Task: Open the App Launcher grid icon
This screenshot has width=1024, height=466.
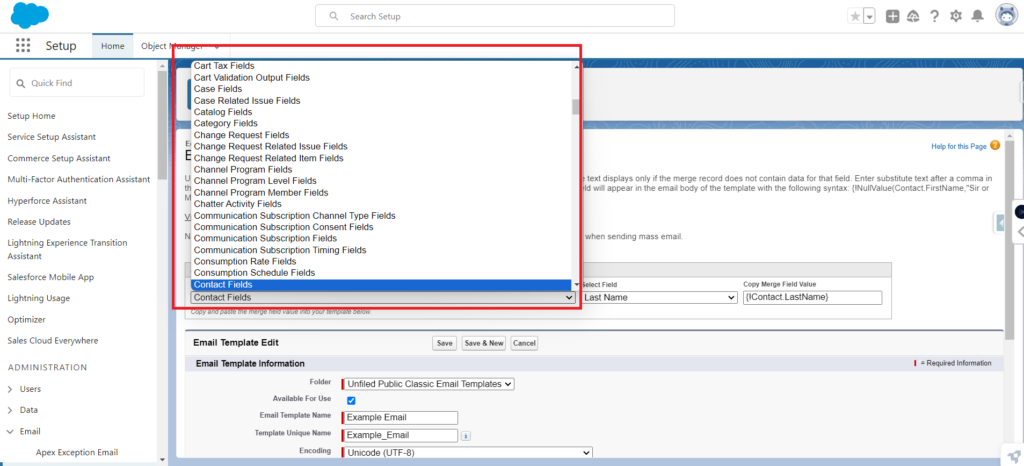Action: pyautogui.click(x=23, y=46)
